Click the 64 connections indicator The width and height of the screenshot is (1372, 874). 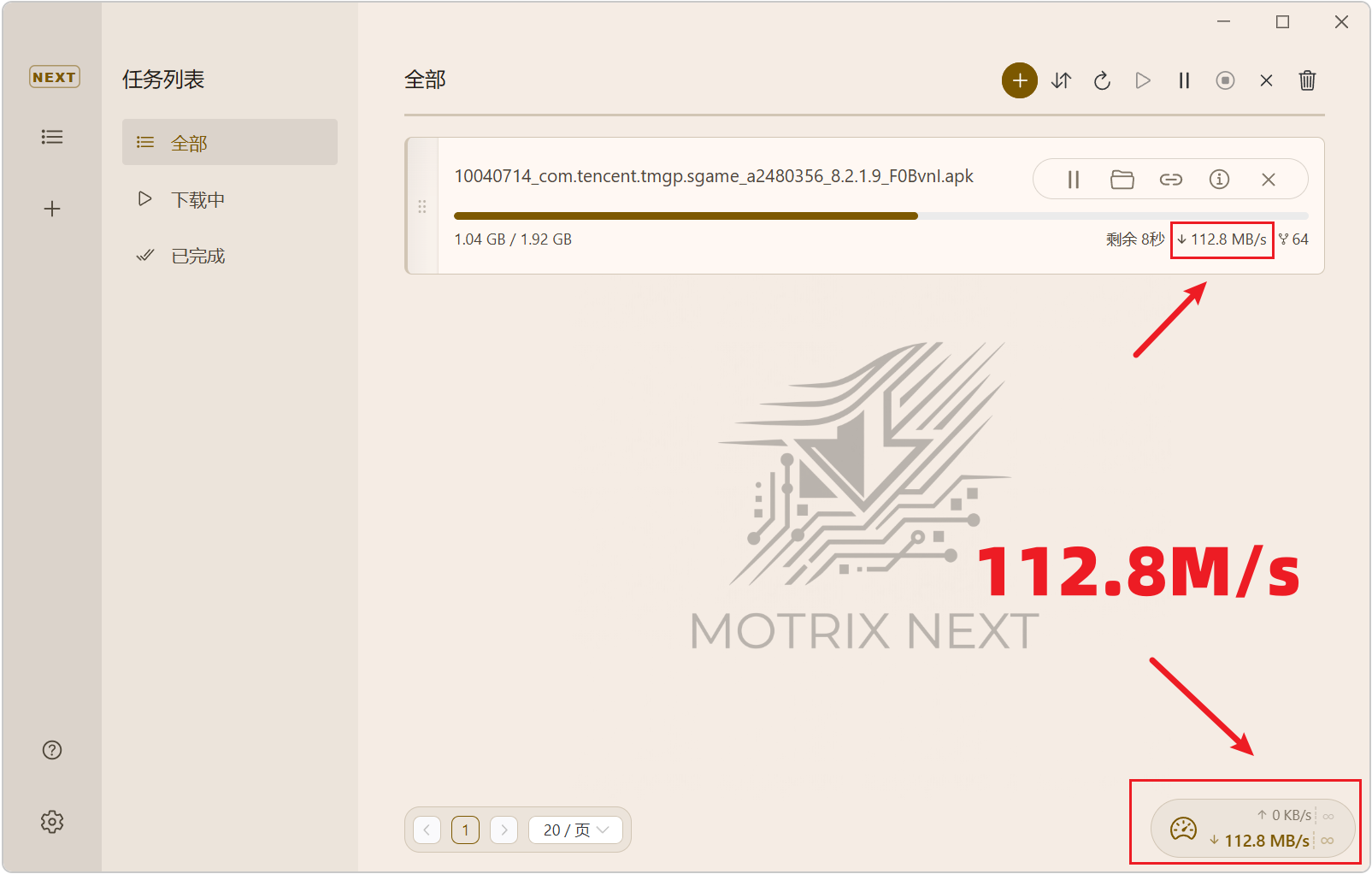(1293, 239)
